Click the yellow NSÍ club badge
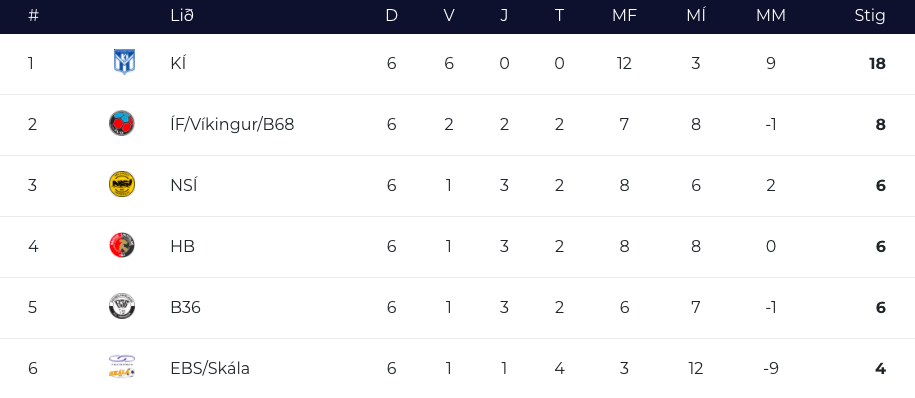915x398 pixels. 122,184
